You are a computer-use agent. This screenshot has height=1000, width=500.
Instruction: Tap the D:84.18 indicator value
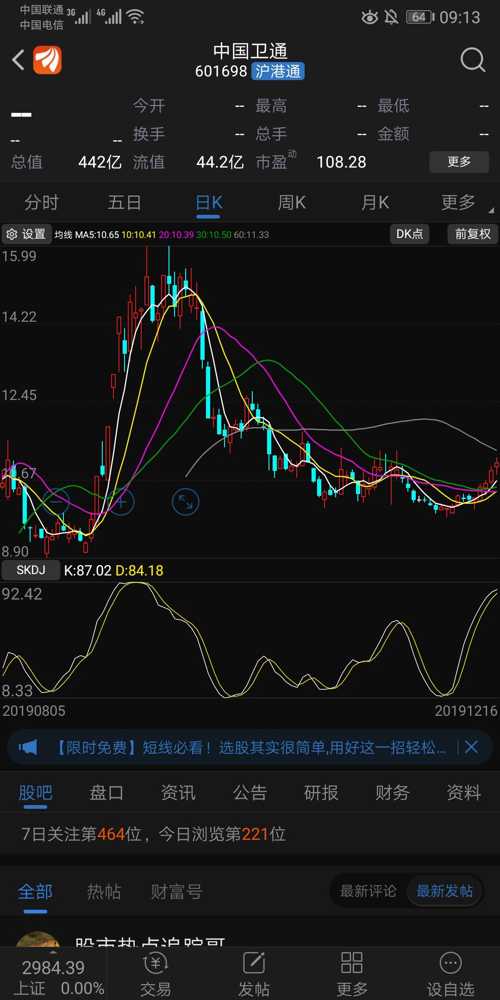coord(139,570)
